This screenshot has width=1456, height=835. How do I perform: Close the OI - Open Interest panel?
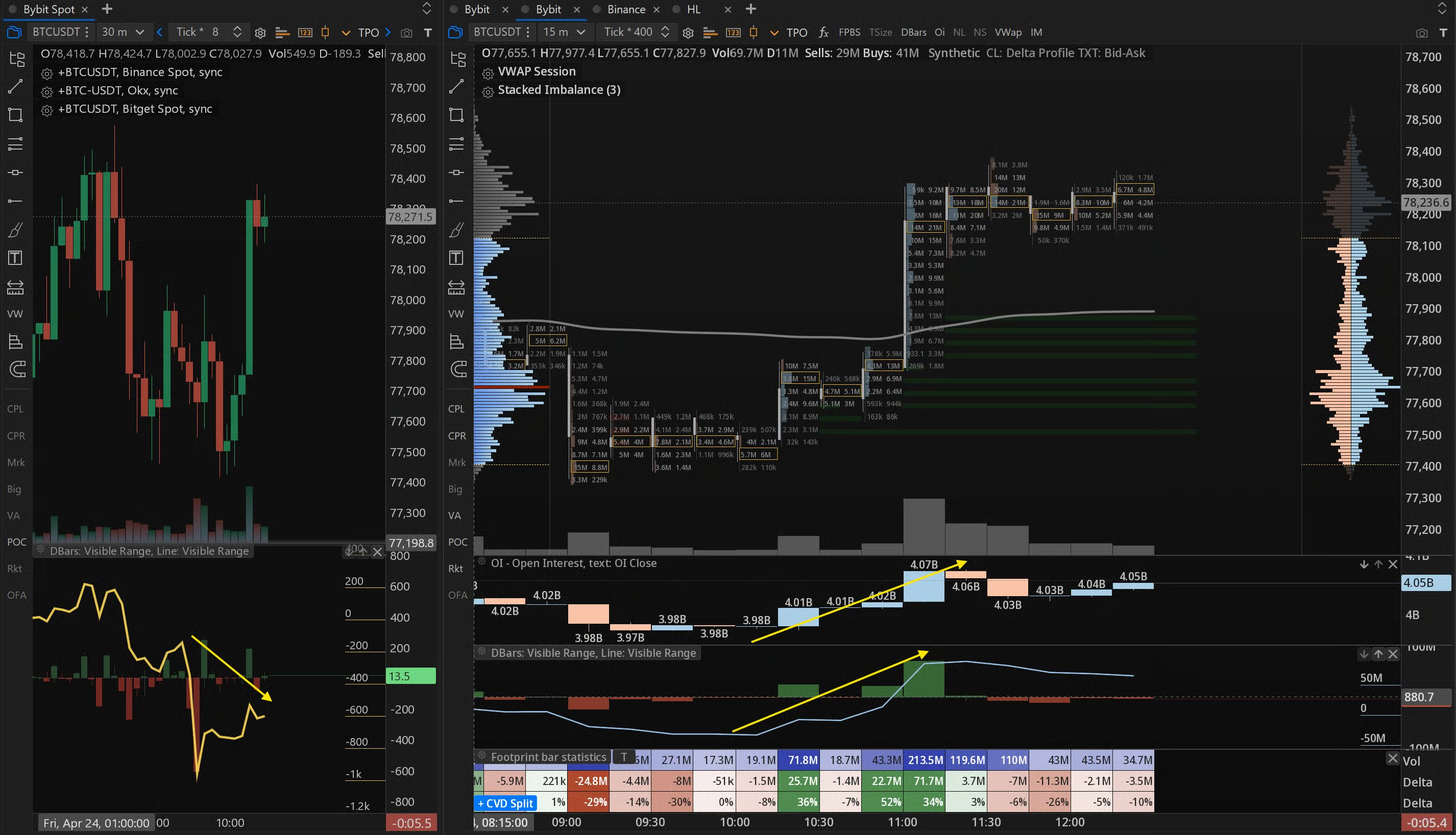tap(1393, 564)
